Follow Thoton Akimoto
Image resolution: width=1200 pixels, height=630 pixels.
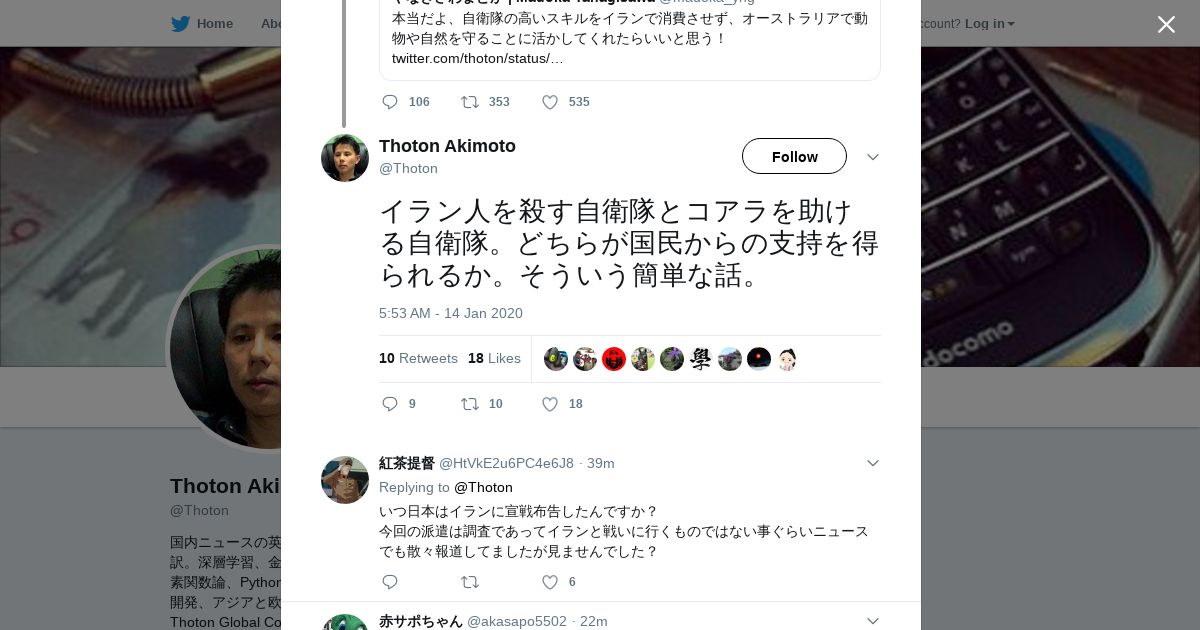coord(794,156)
